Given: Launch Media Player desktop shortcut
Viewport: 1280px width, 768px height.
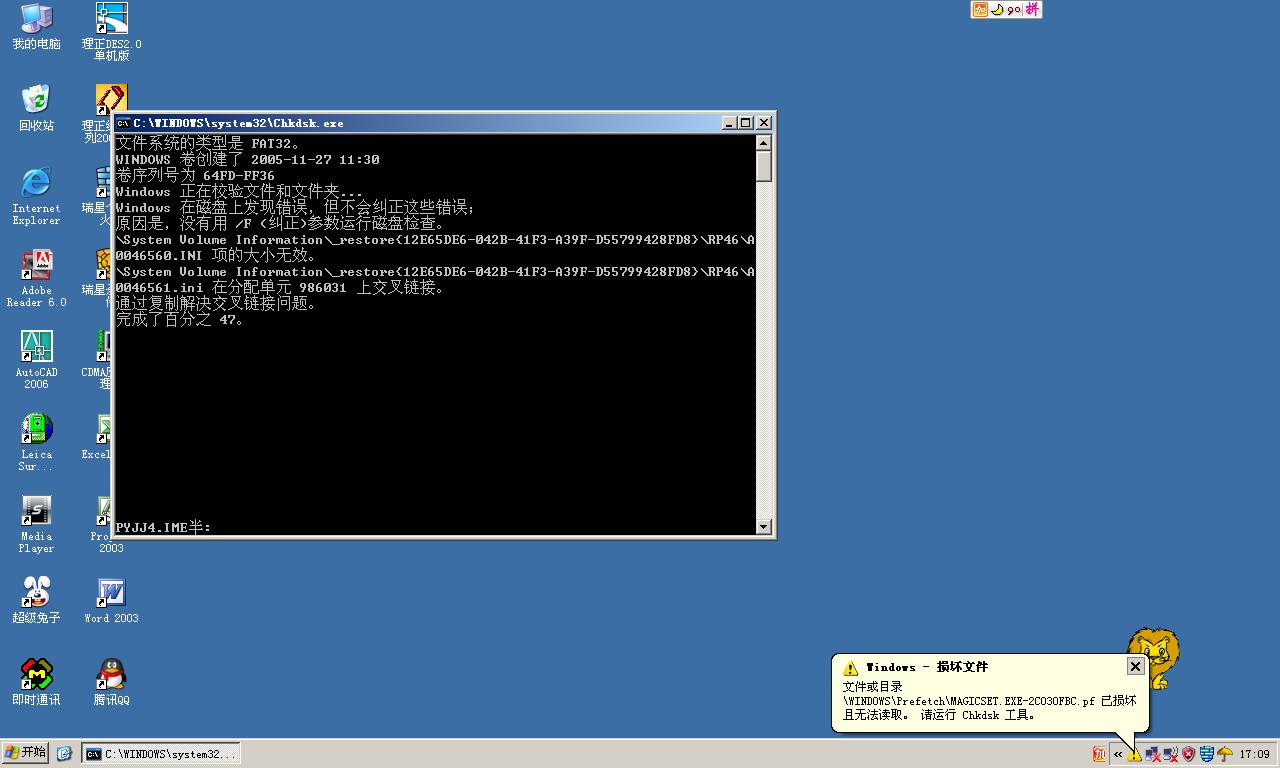Looking at the screenshot, I should (x=36, y=524).
